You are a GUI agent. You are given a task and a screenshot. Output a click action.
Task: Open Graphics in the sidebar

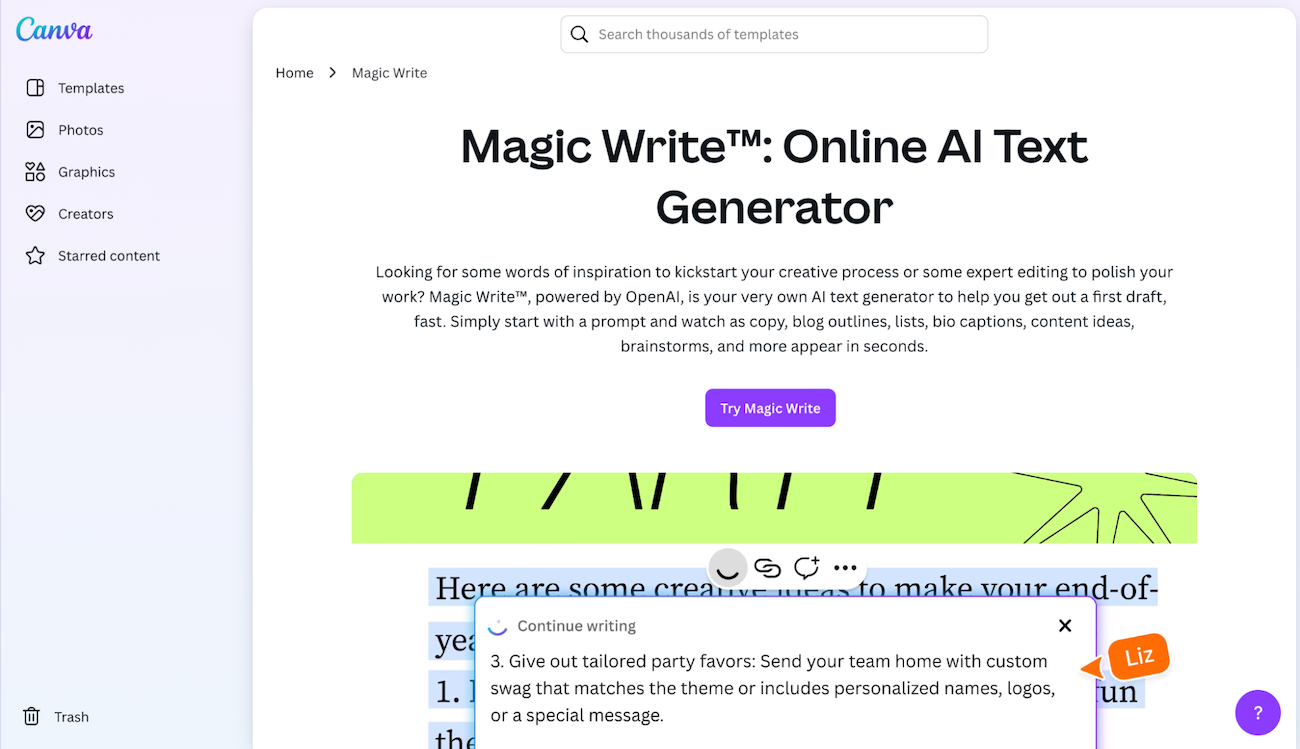(70, 172)
